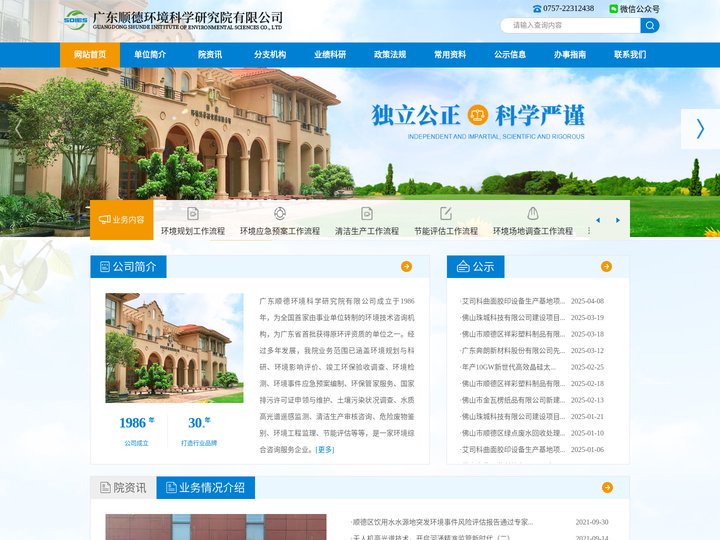Open the 政策法规 menu item
Image resolution: width=720 pixels, height=540 pixels.
(390, 55)
